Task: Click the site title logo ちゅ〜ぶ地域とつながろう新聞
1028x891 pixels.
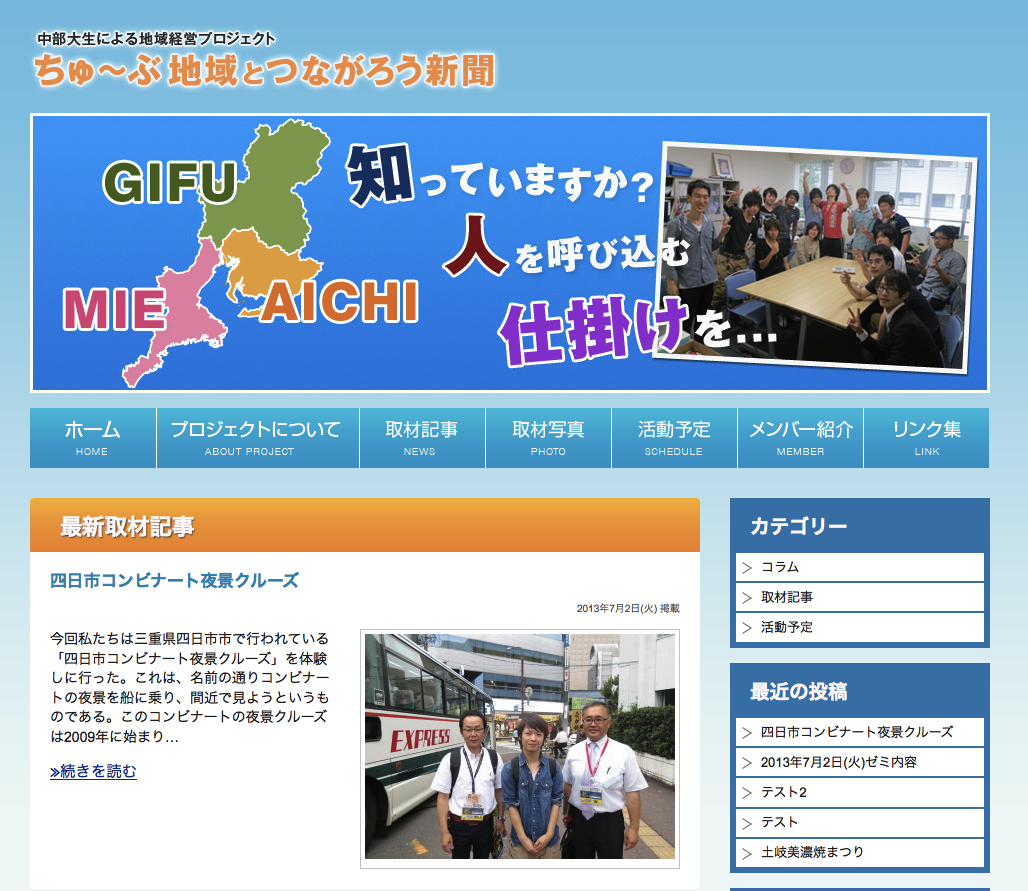Action: tap(264, 71)
